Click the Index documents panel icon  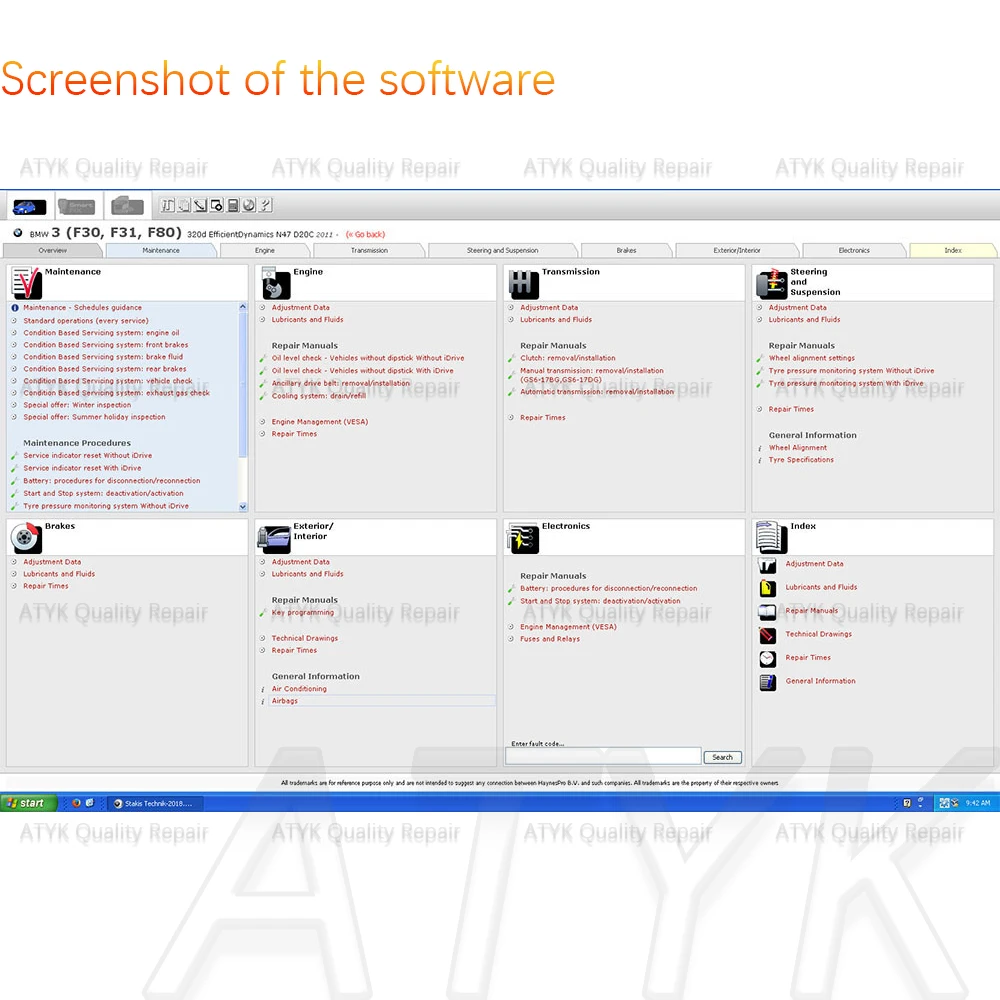point(772,538)
